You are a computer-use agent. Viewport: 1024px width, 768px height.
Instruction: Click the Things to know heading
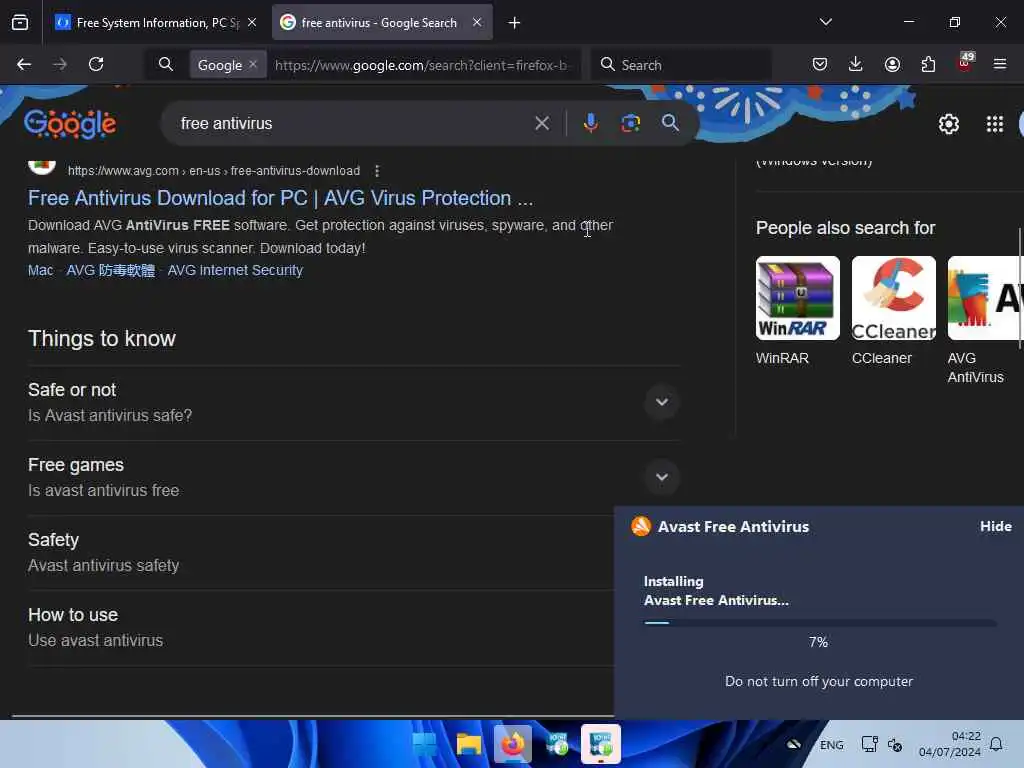click(x=102, y=339)
